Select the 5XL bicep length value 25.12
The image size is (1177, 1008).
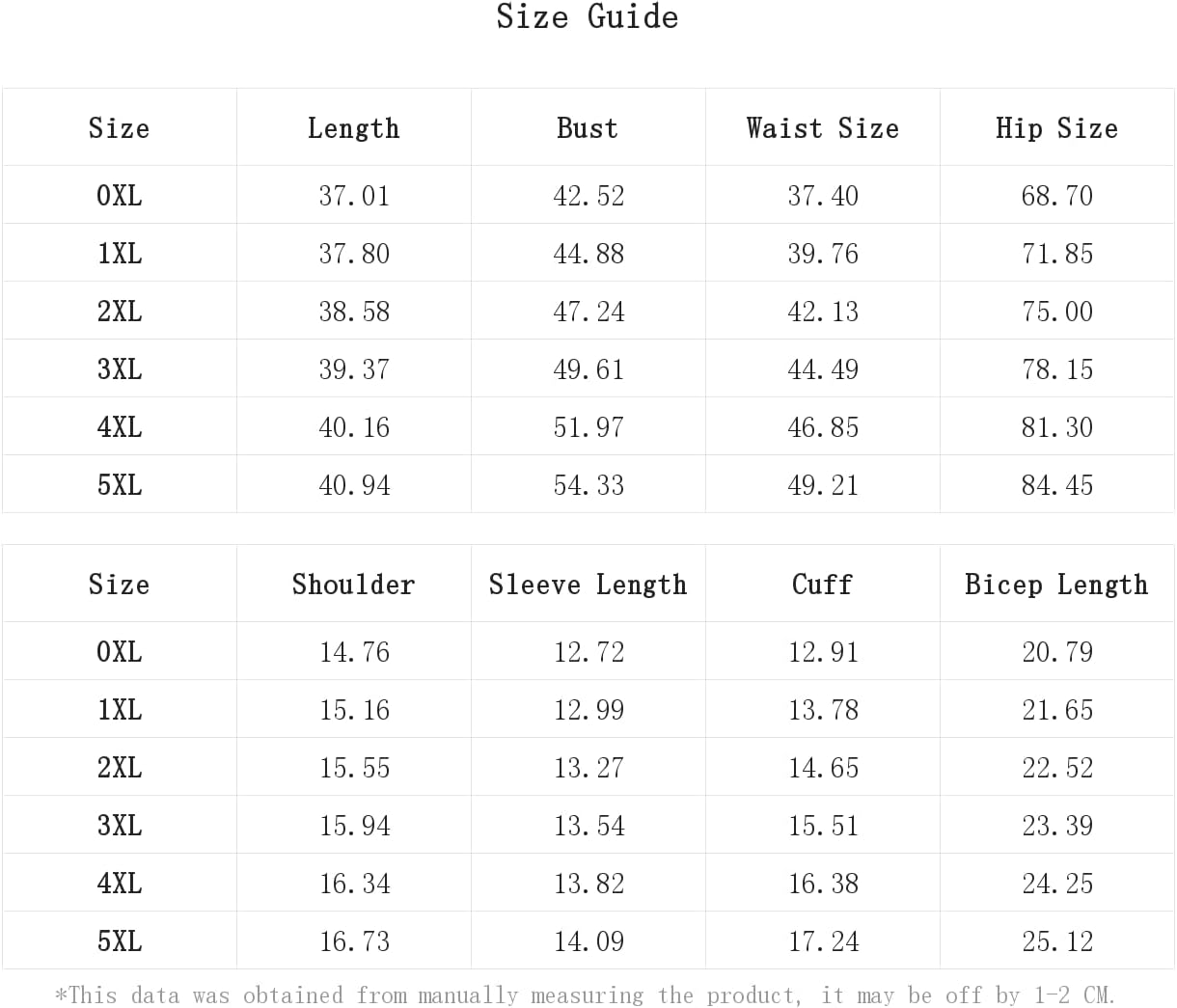[1057, 941]
